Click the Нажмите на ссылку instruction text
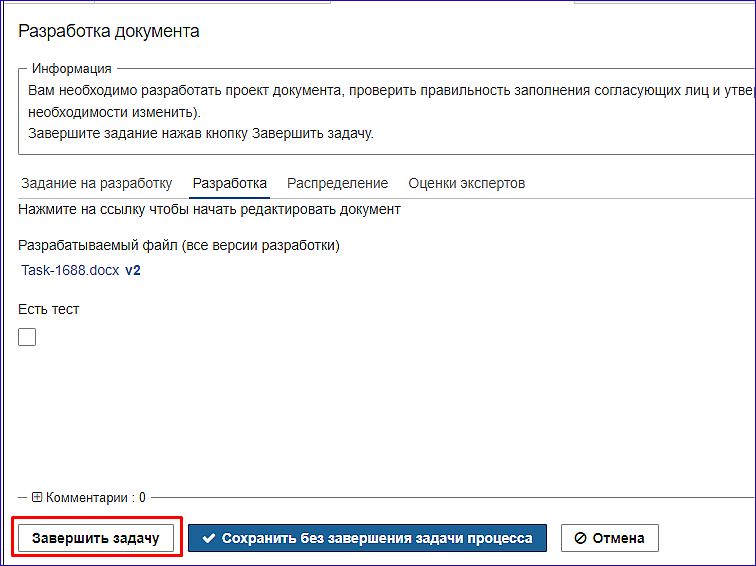 pos(209,210)
